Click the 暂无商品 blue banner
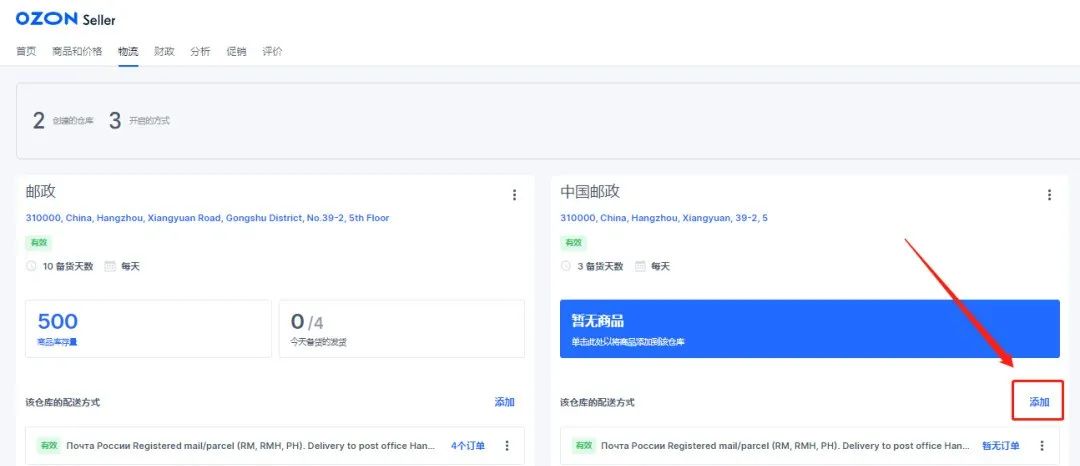The height and width of the screenshot is (466, 1080). pos(810,328)
